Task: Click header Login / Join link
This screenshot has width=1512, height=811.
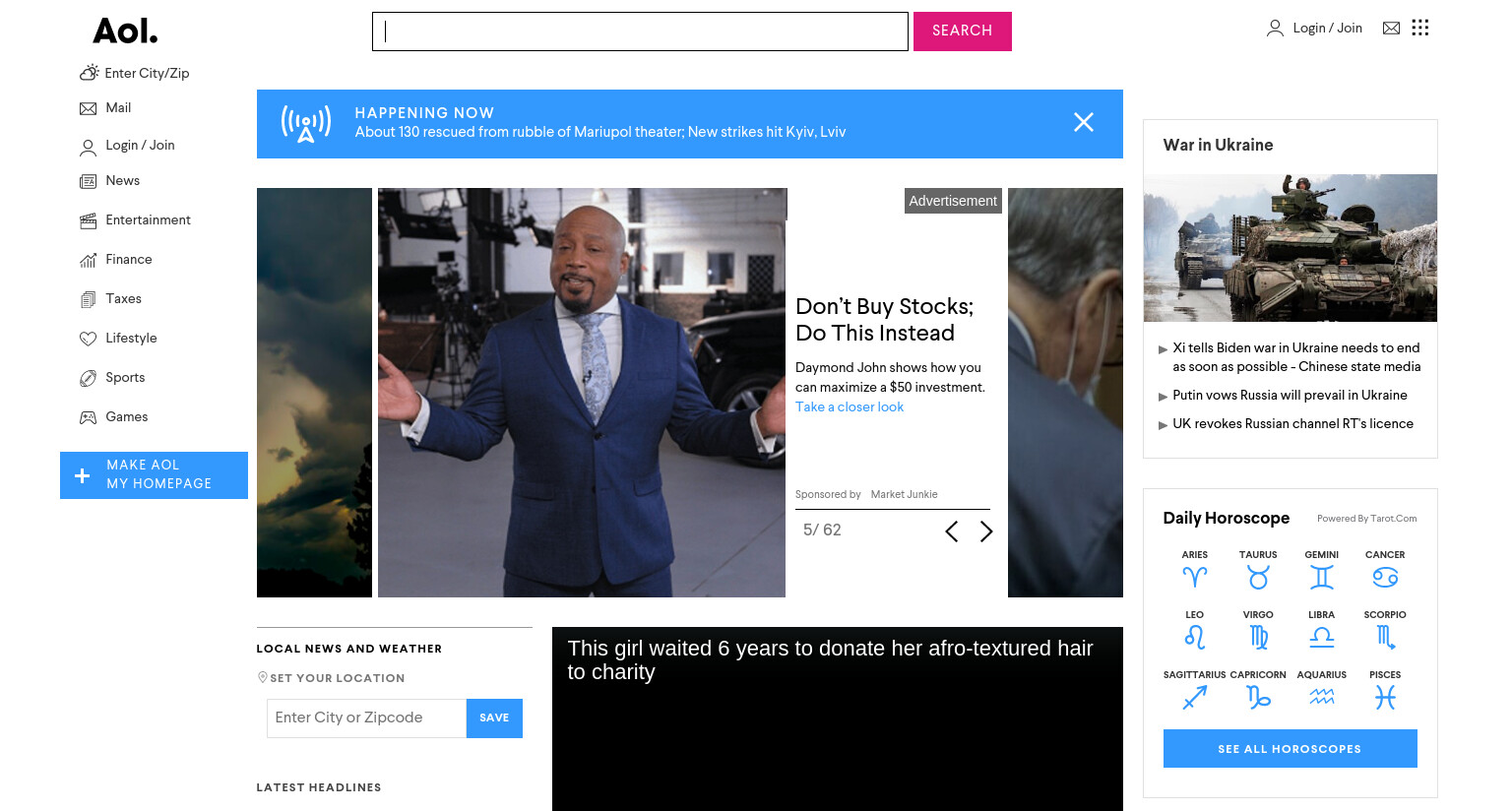Action: click(1328, 29)
